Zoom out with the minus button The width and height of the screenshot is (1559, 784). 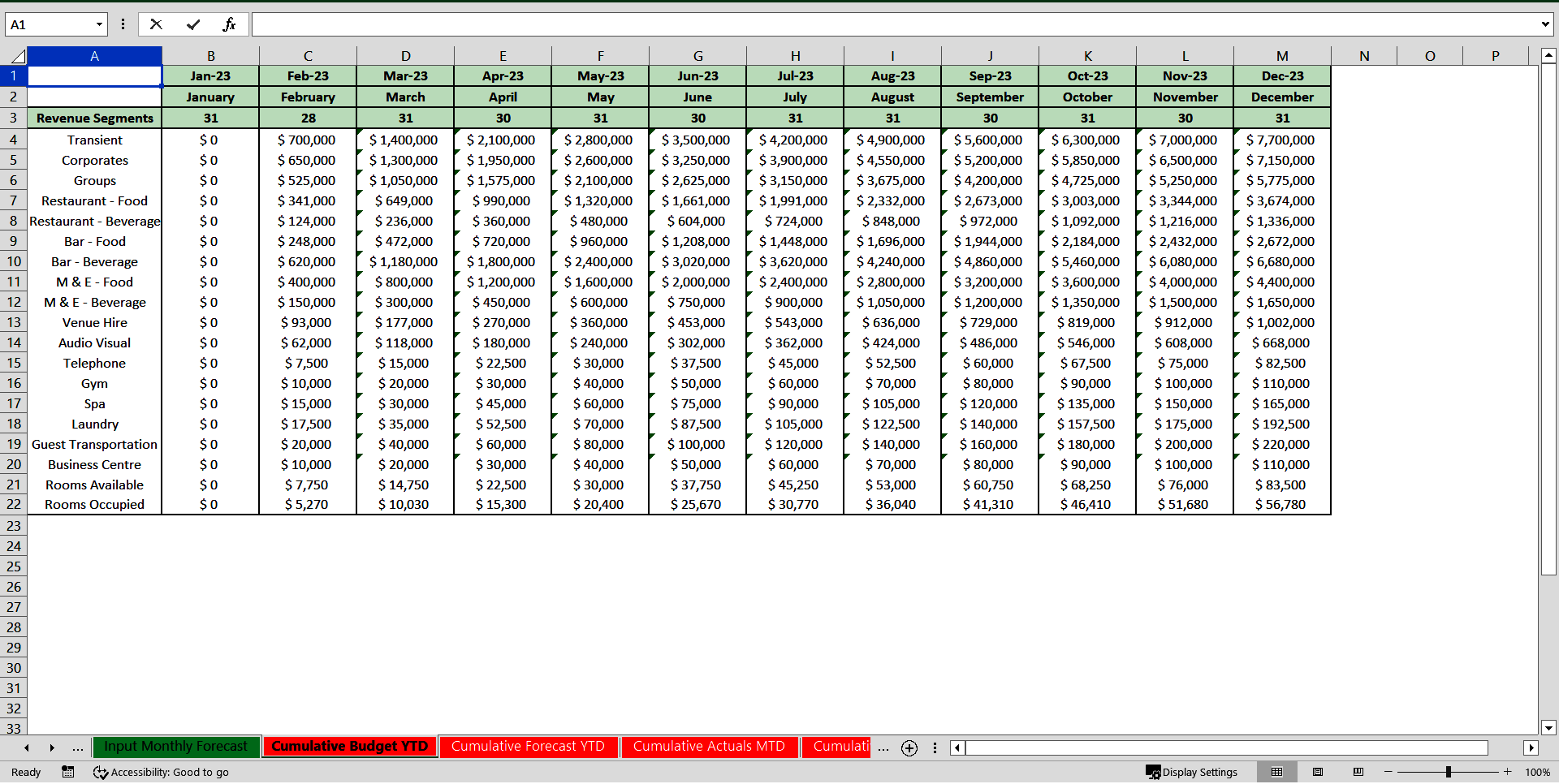[1388, 772]
